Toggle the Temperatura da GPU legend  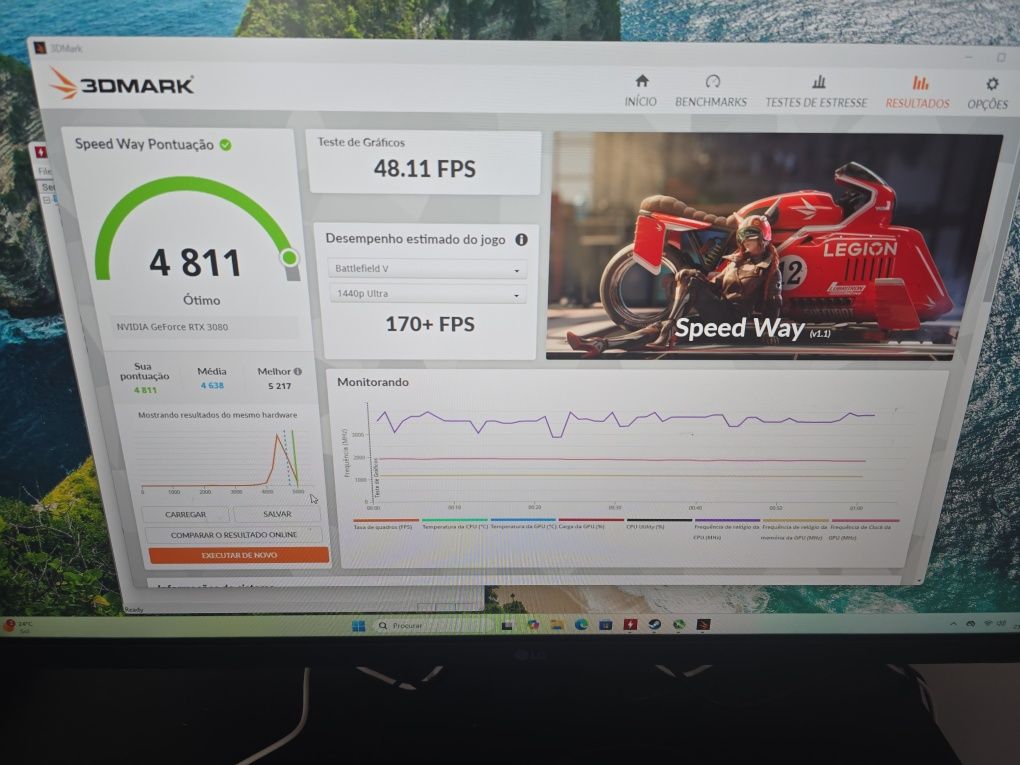click(523, 524)
